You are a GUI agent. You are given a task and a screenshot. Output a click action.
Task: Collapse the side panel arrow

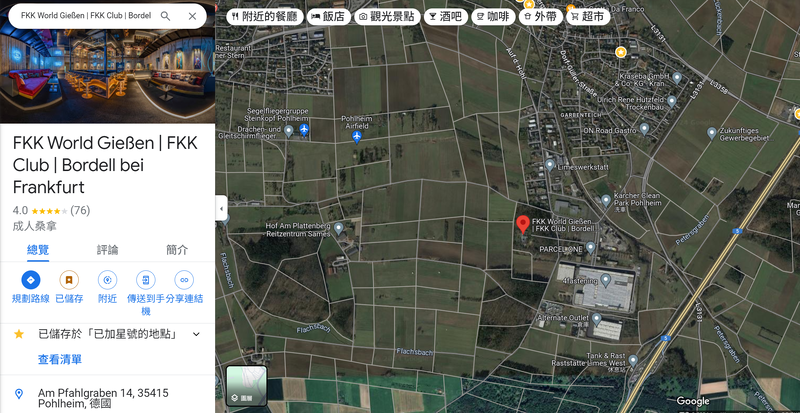tap(221, 209)
